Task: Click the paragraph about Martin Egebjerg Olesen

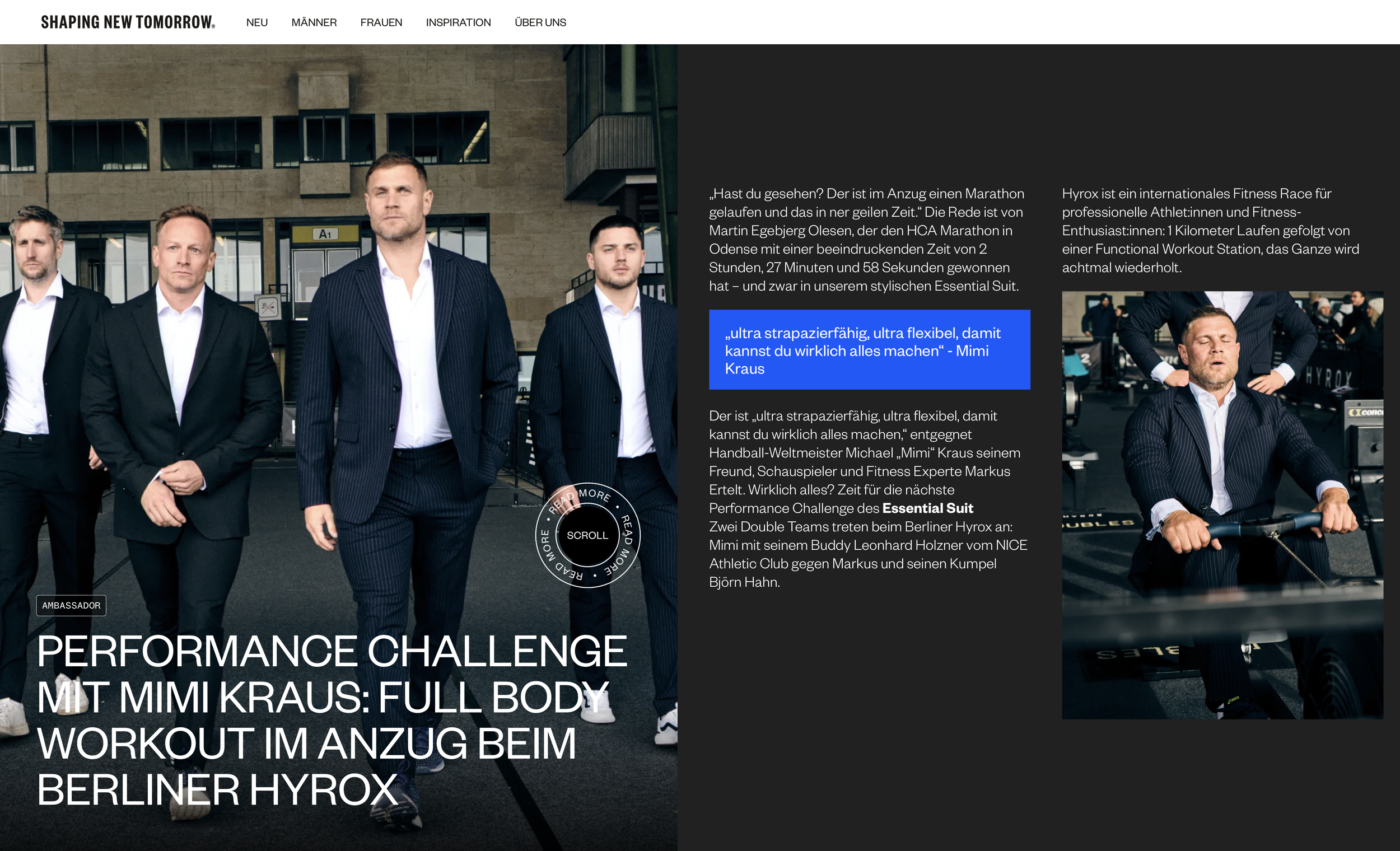Action: (x=866, y=240)
